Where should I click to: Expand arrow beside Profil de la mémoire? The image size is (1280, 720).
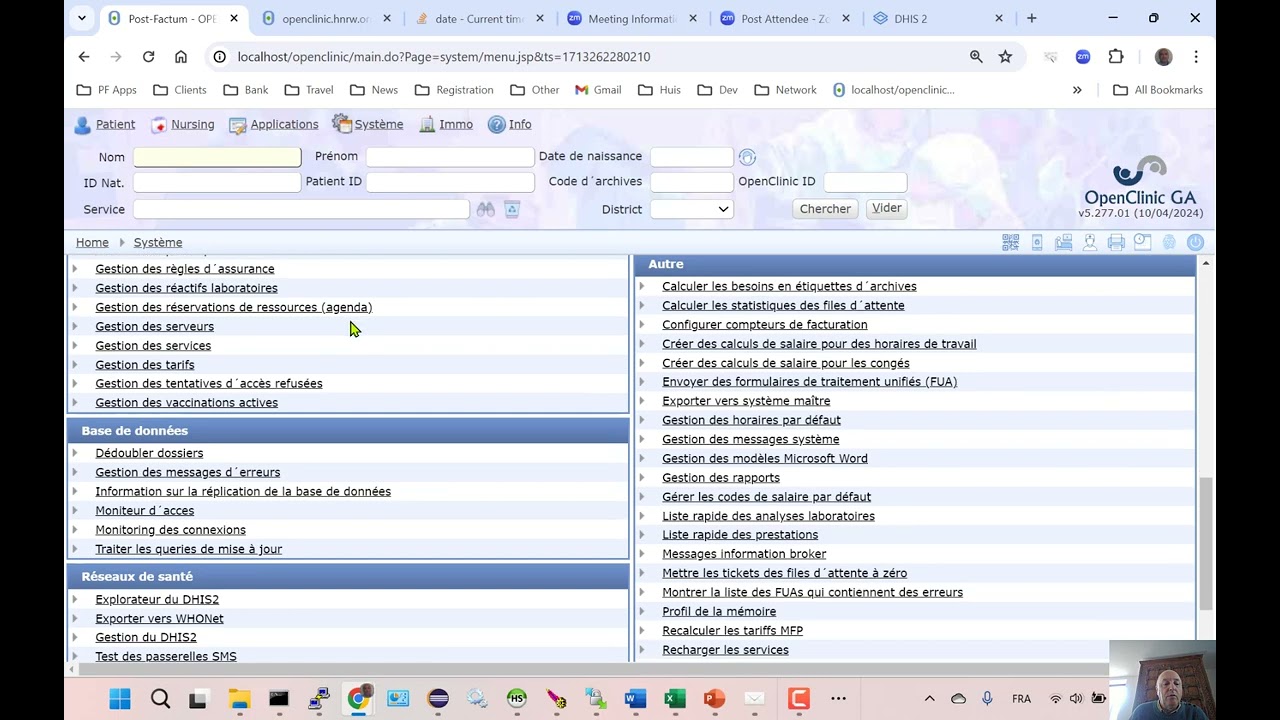[x=642, y=612]
